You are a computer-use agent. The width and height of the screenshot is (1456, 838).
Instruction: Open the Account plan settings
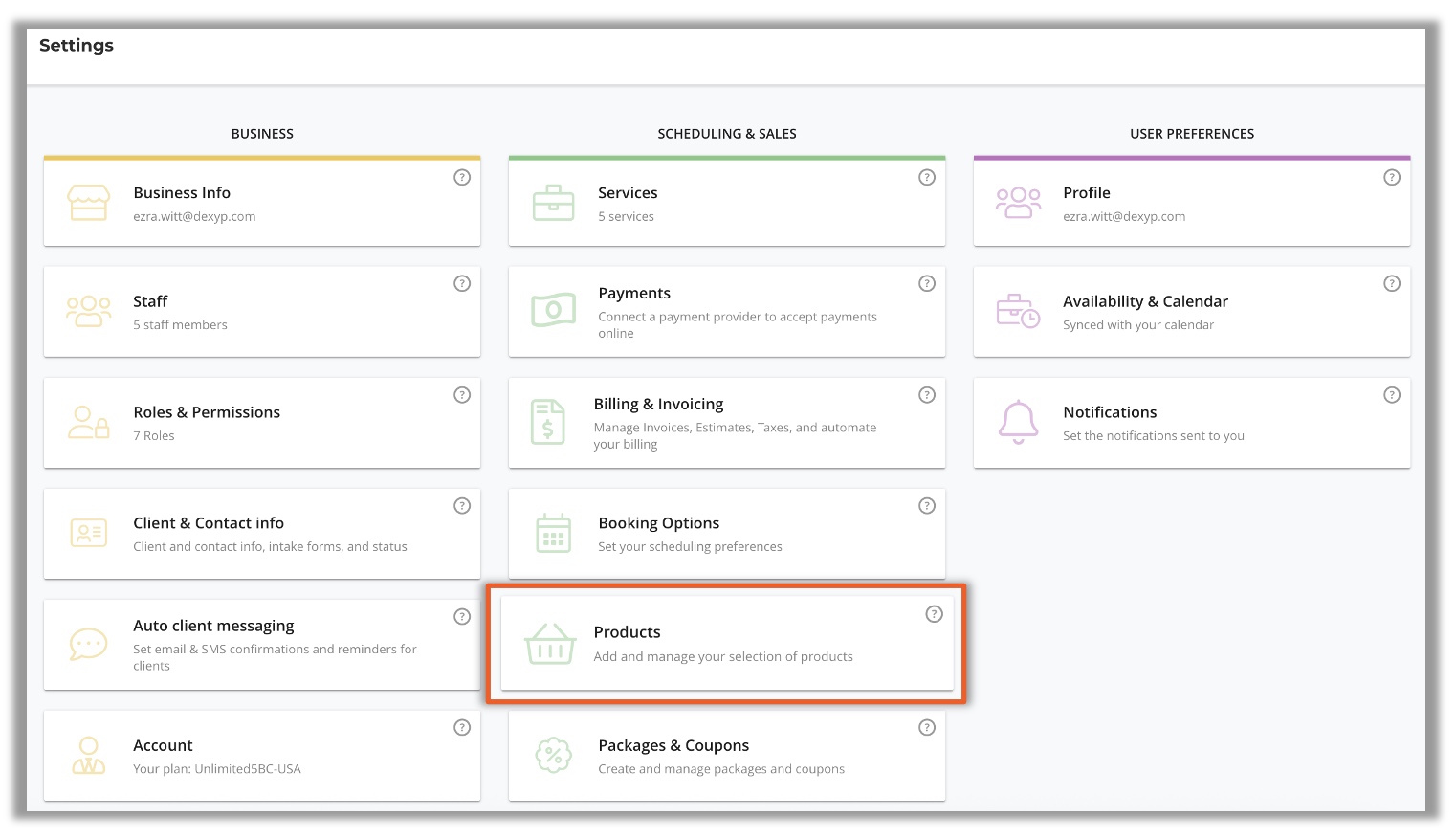[x=163, y=745]
